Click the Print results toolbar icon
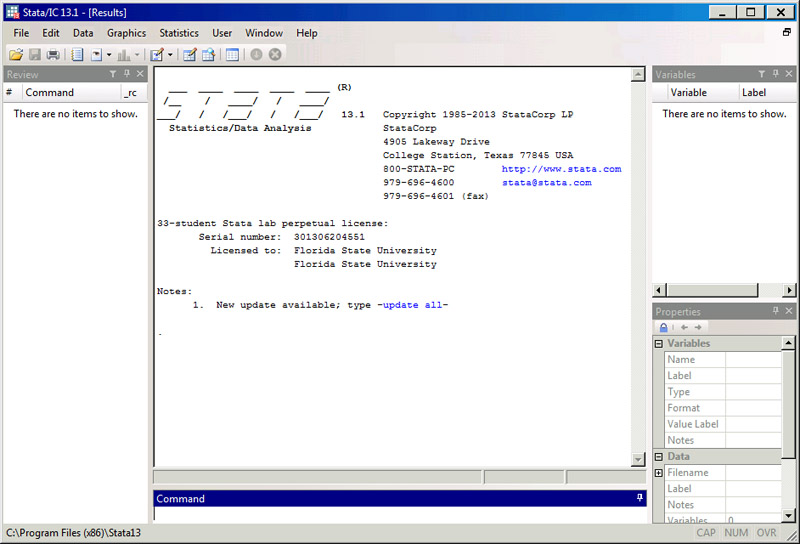The width and height of the screenshot is (800, 544). pos(53,54)
